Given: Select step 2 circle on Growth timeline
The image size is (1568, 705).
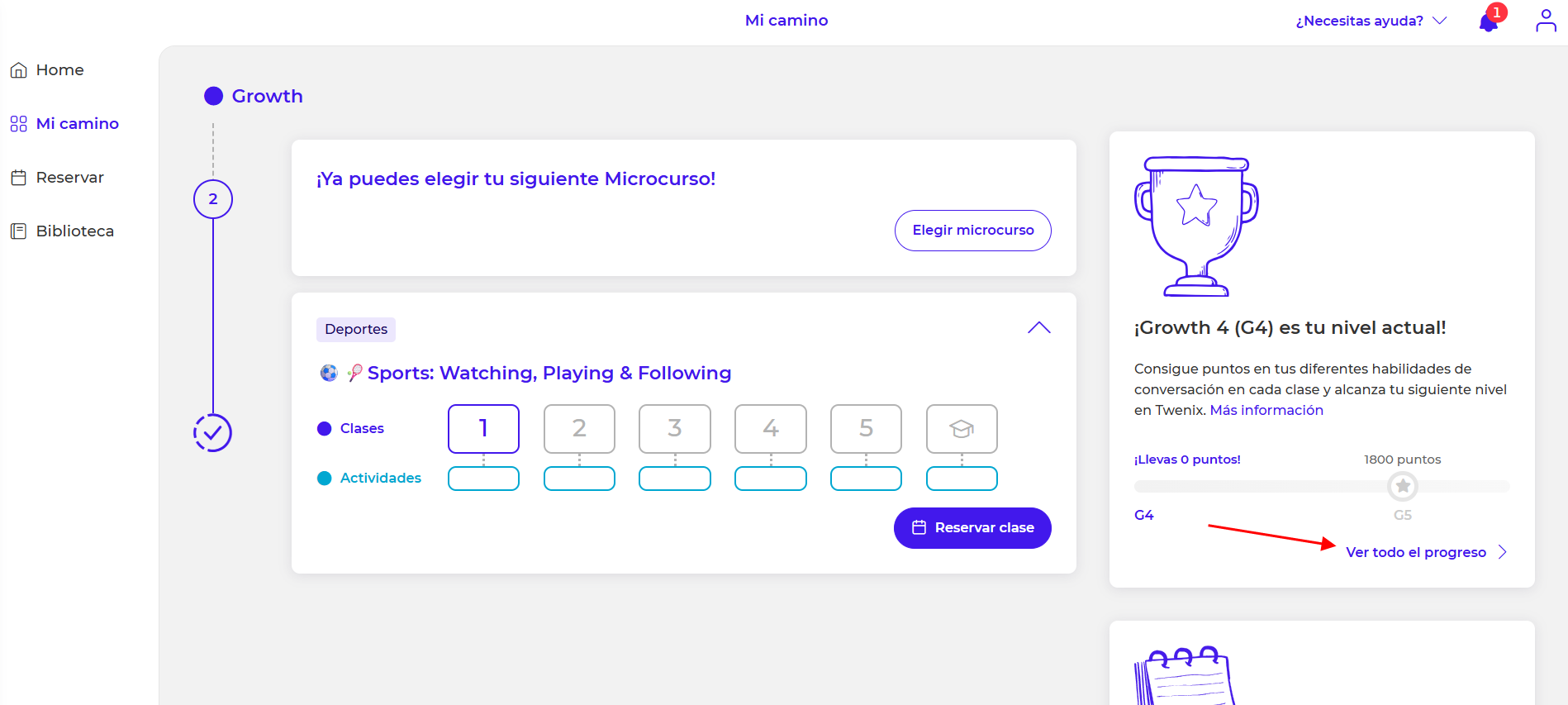Looking at the screenshot, I should (x=213, y=199).
